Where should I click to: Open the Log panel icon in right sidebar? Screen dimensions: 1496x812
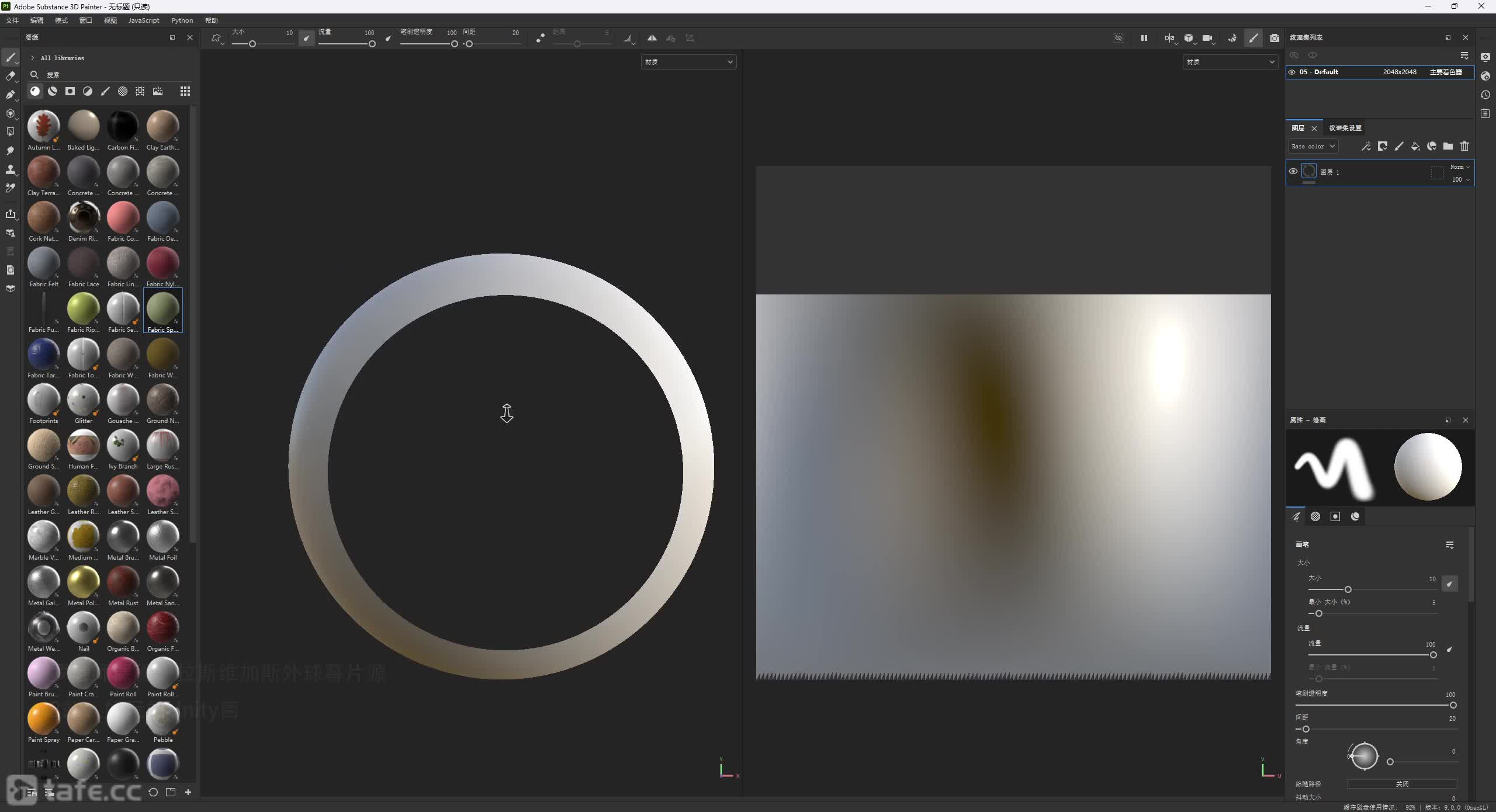(x=1485, y=113)
